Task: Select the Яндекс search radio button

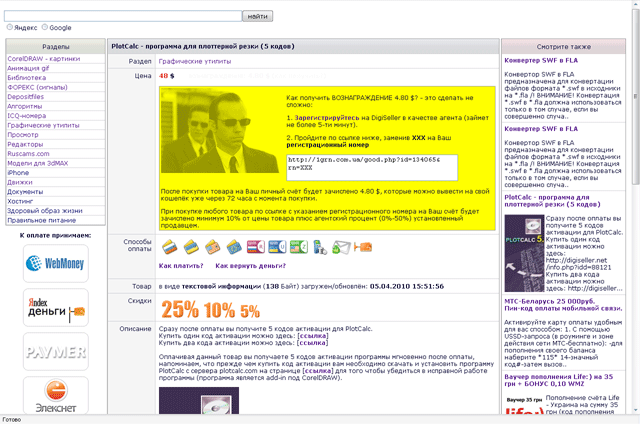Action: 9,27
